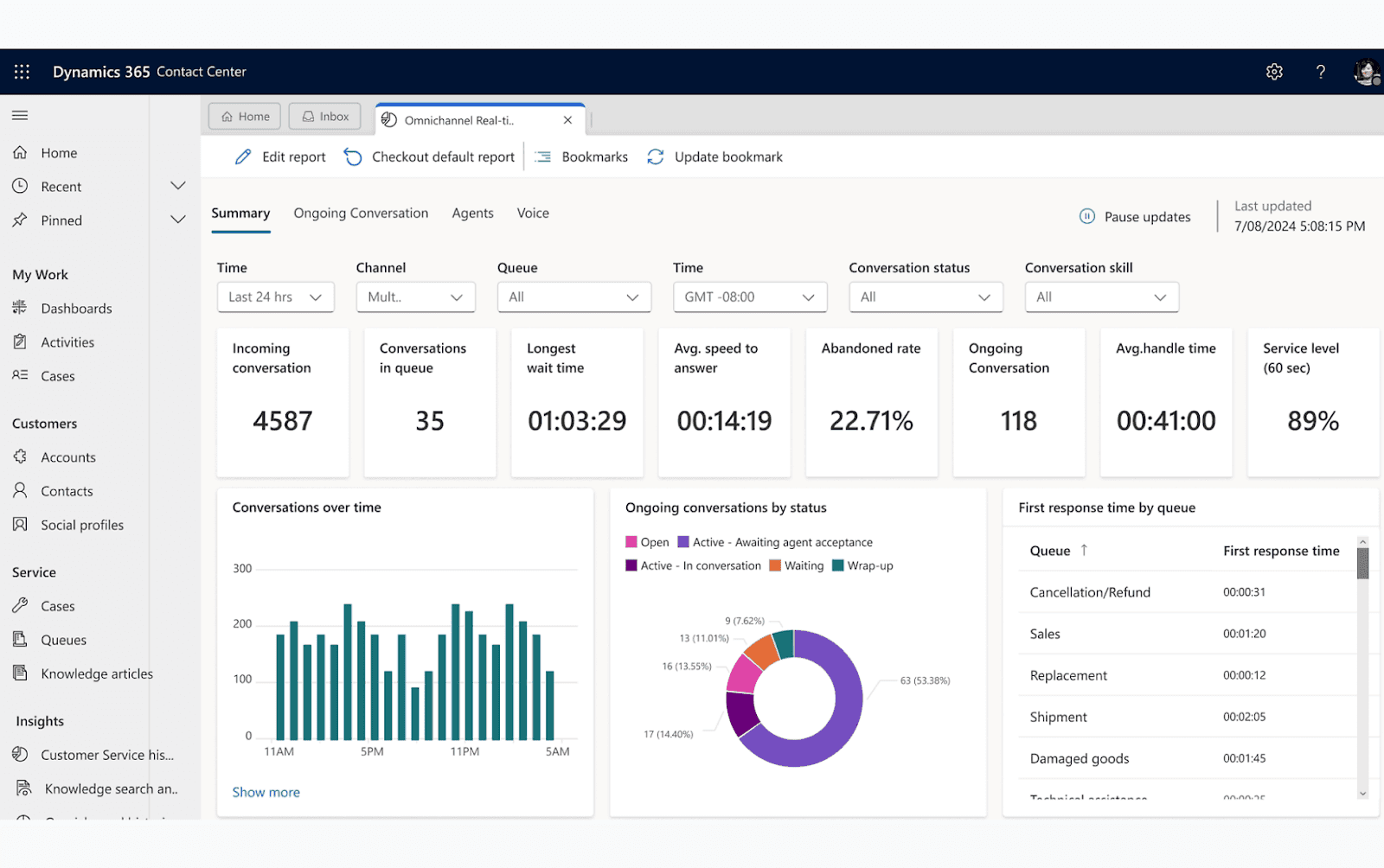Expand the Recent section chevron
1384x868 pixels.
(176, 185)
